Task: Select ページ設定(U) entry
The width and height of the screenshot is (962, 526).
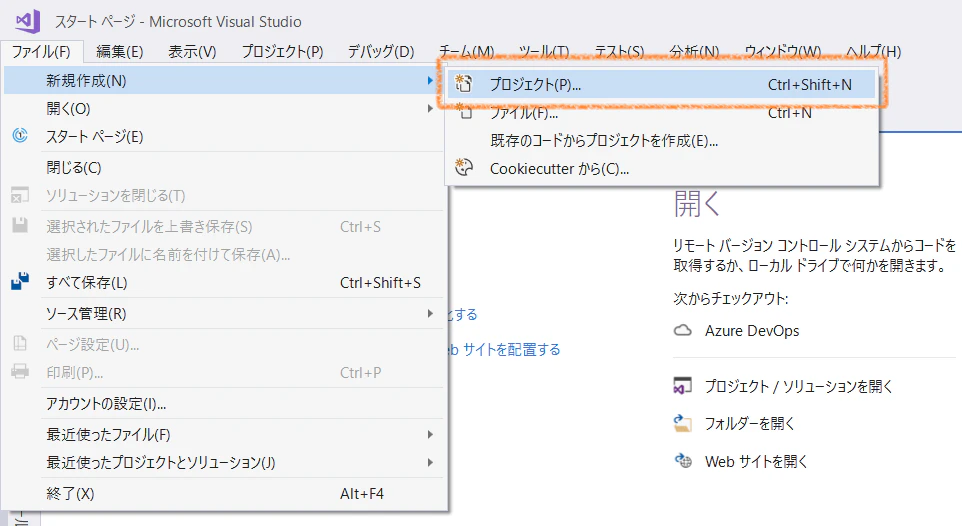Action: (x=223, y=344)
